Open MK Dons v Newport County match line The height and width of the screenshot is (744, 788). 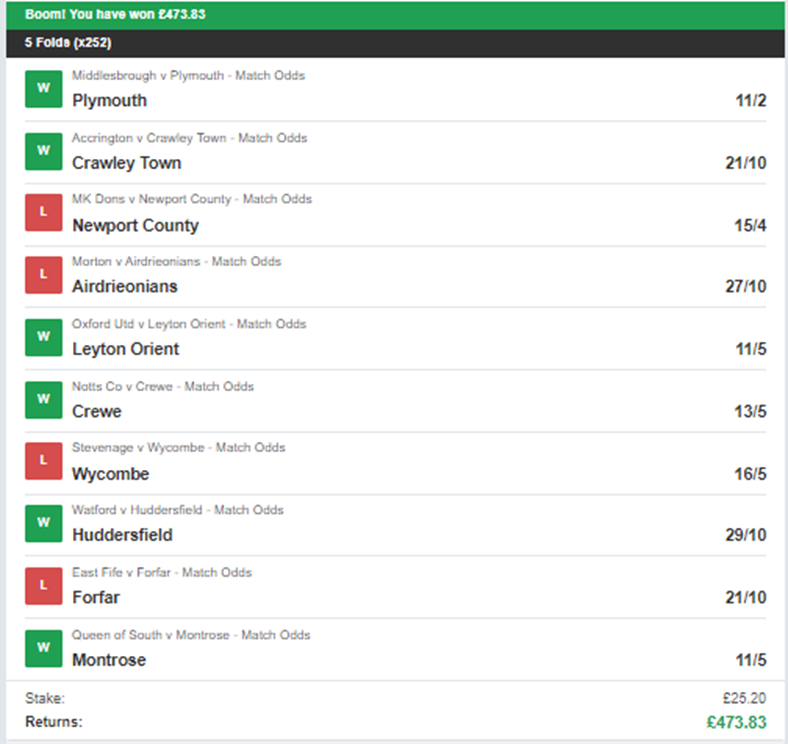tap(192, 199)
